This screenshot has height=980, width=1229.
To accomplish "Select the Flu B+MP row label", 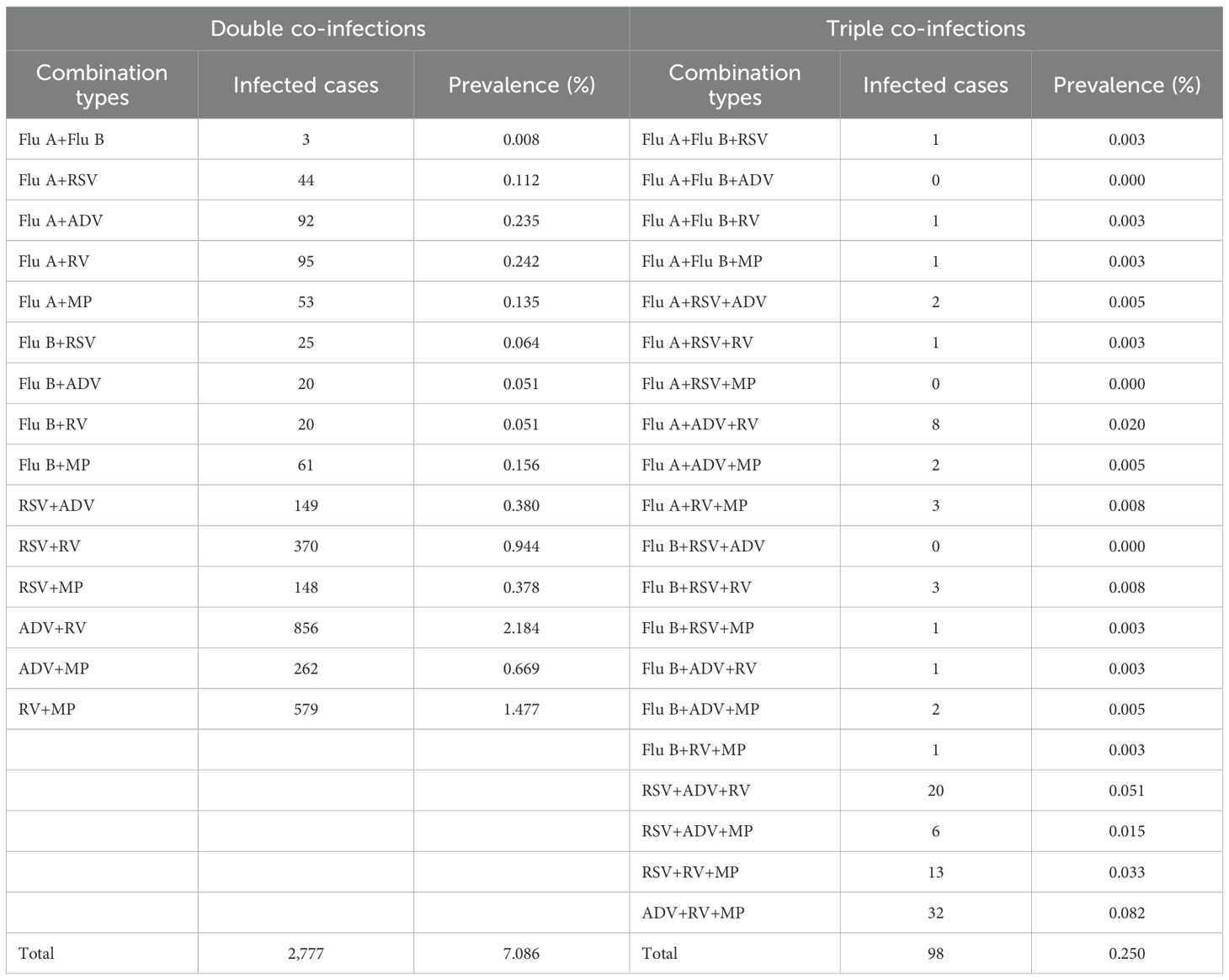I will pyautogui.click(x=54, y=466).
